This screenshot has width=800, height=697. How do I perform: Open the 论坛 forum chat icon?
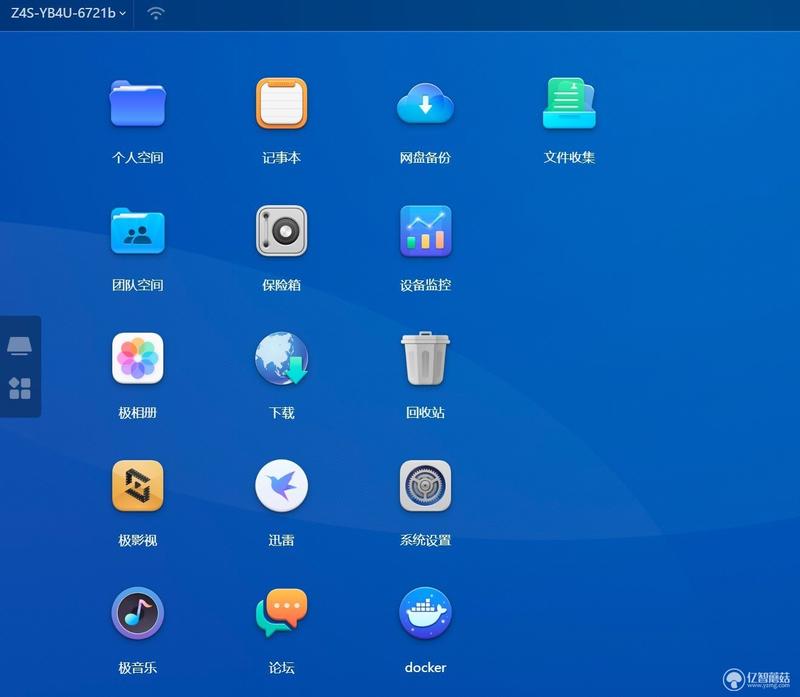pos(282,613)
